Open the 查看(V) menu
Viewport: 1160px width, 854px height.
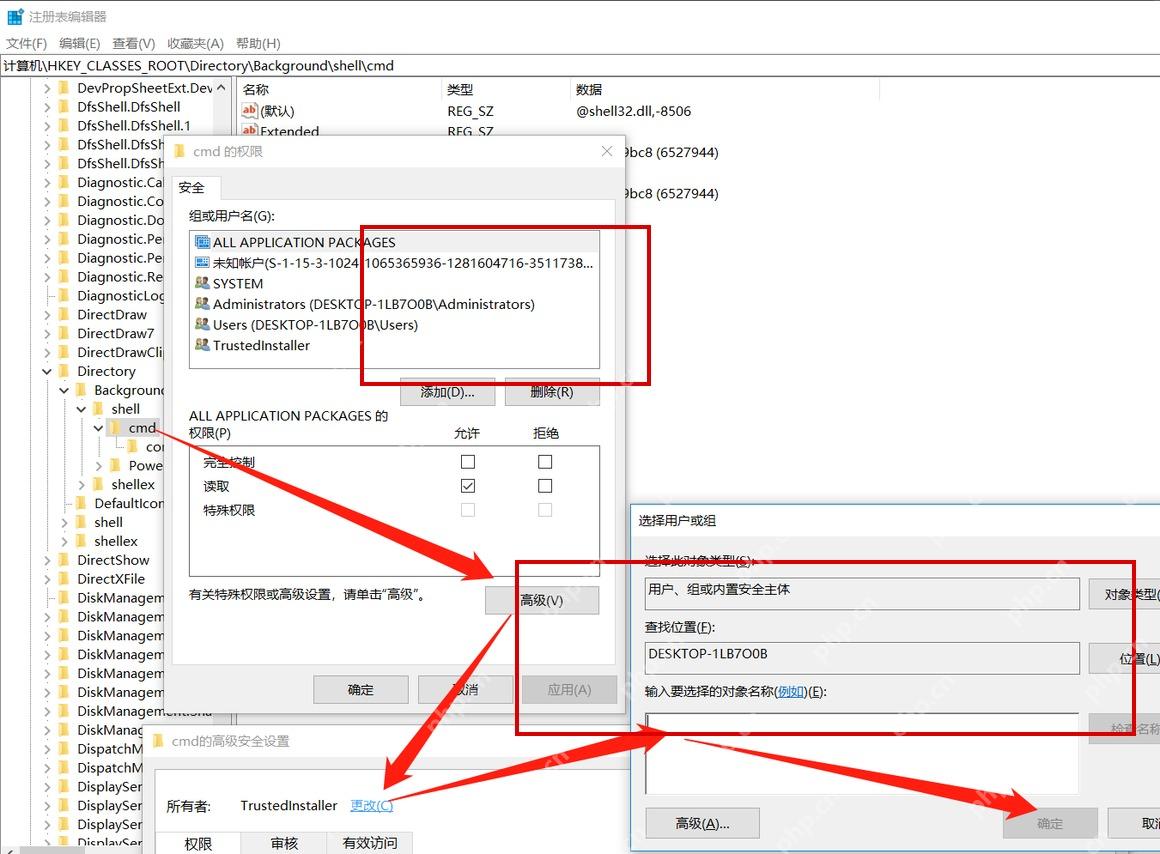click(x=133, y=43)
